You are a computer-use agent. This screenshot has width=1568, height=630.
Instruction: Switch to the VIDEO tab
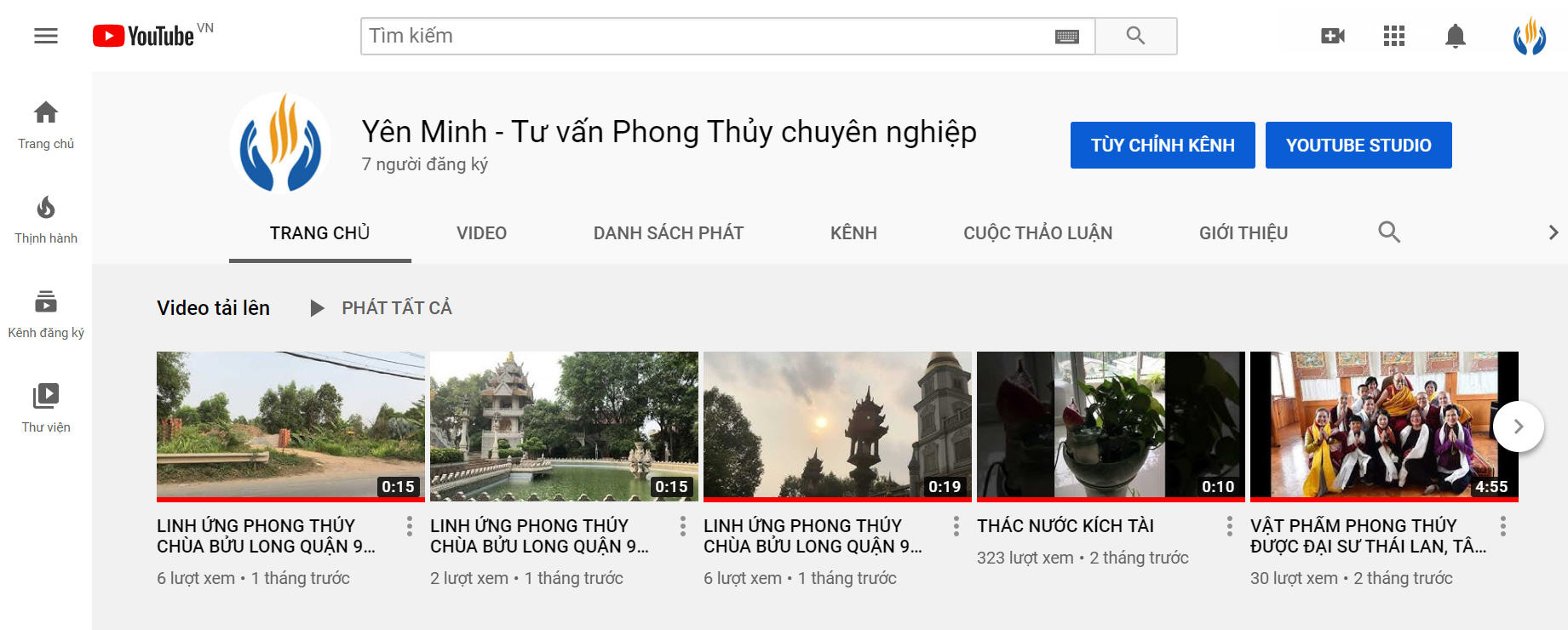click(x=481, y=232)
